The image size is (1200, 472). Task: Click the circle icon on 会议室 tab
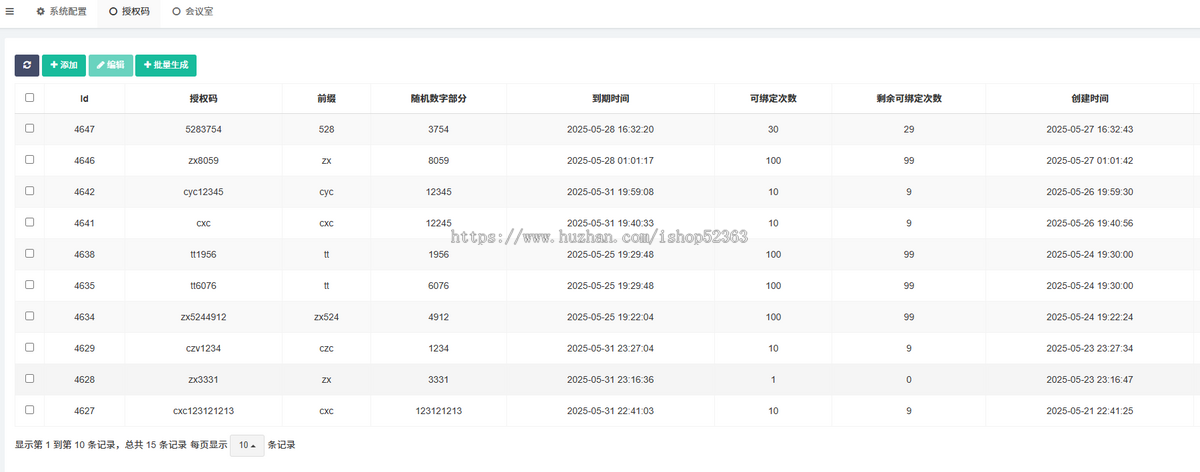click(x=177, y=12)
